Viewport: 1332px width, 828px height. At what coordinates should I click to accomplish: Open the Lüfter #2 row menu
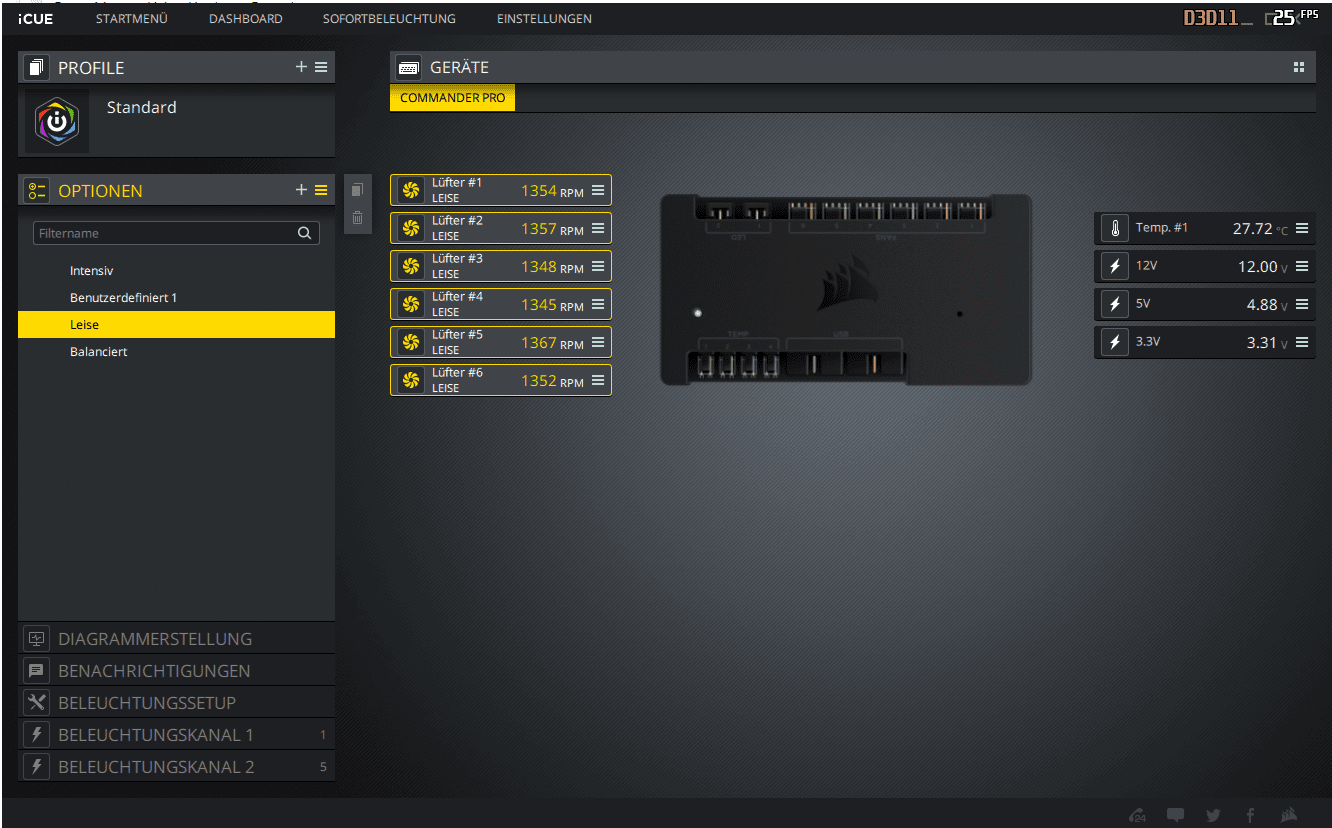point(598,228)
